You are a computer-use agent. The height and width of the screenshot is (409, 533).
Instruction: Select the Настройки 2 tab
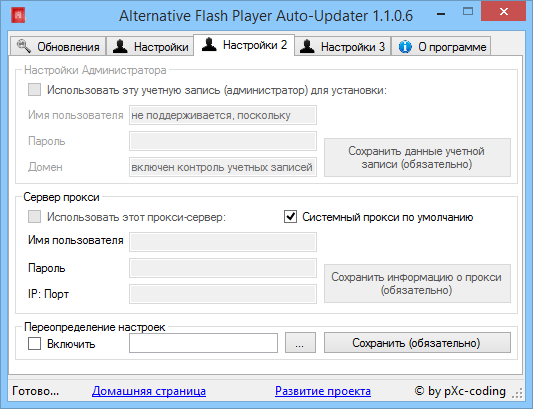click(244, 45)
